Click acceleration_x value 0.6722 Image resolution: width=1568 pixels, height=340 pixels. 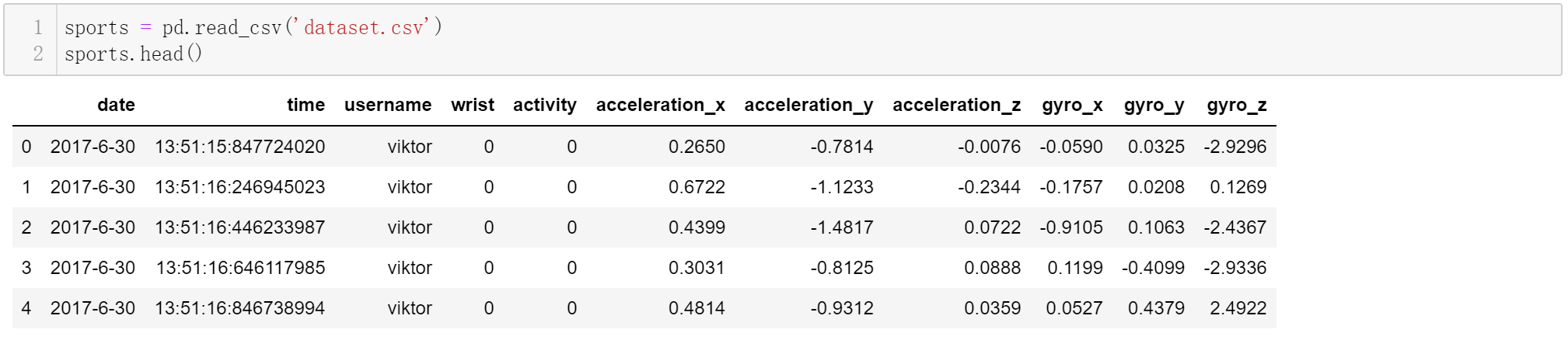[x=697, y=187]
